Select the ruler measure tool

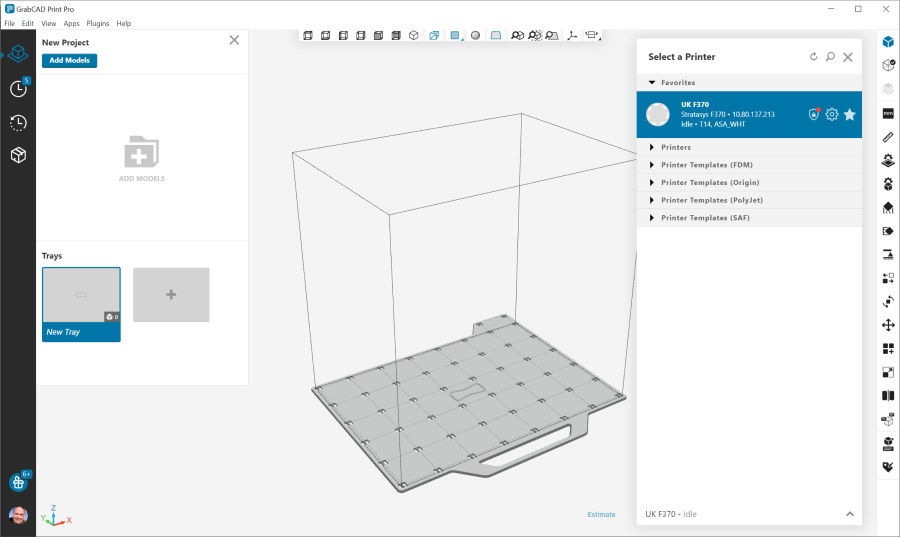(x=888, y=137)
